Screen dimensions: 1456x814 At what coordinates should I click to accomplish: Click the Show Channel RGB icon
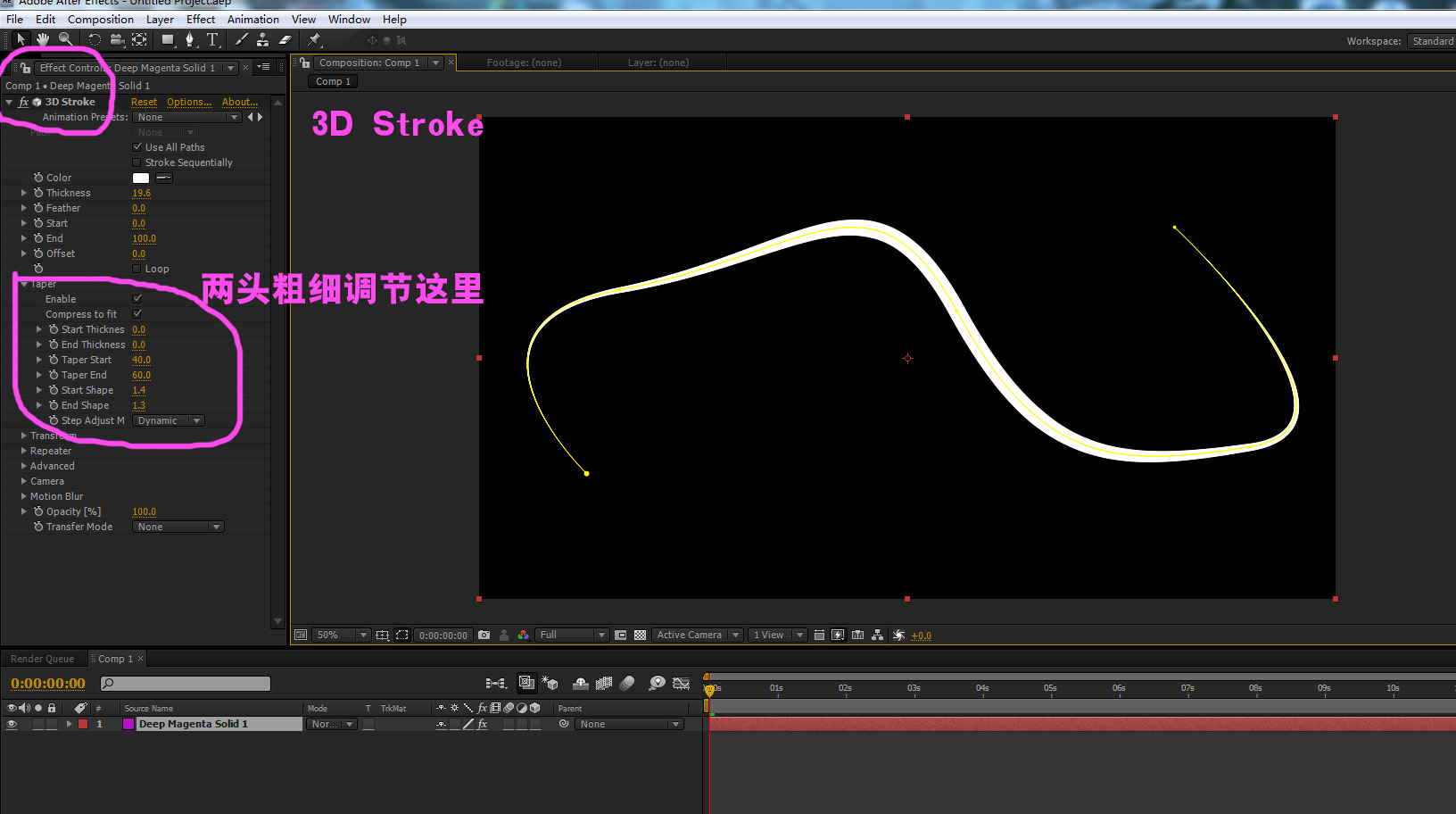[x=523, y=635]
